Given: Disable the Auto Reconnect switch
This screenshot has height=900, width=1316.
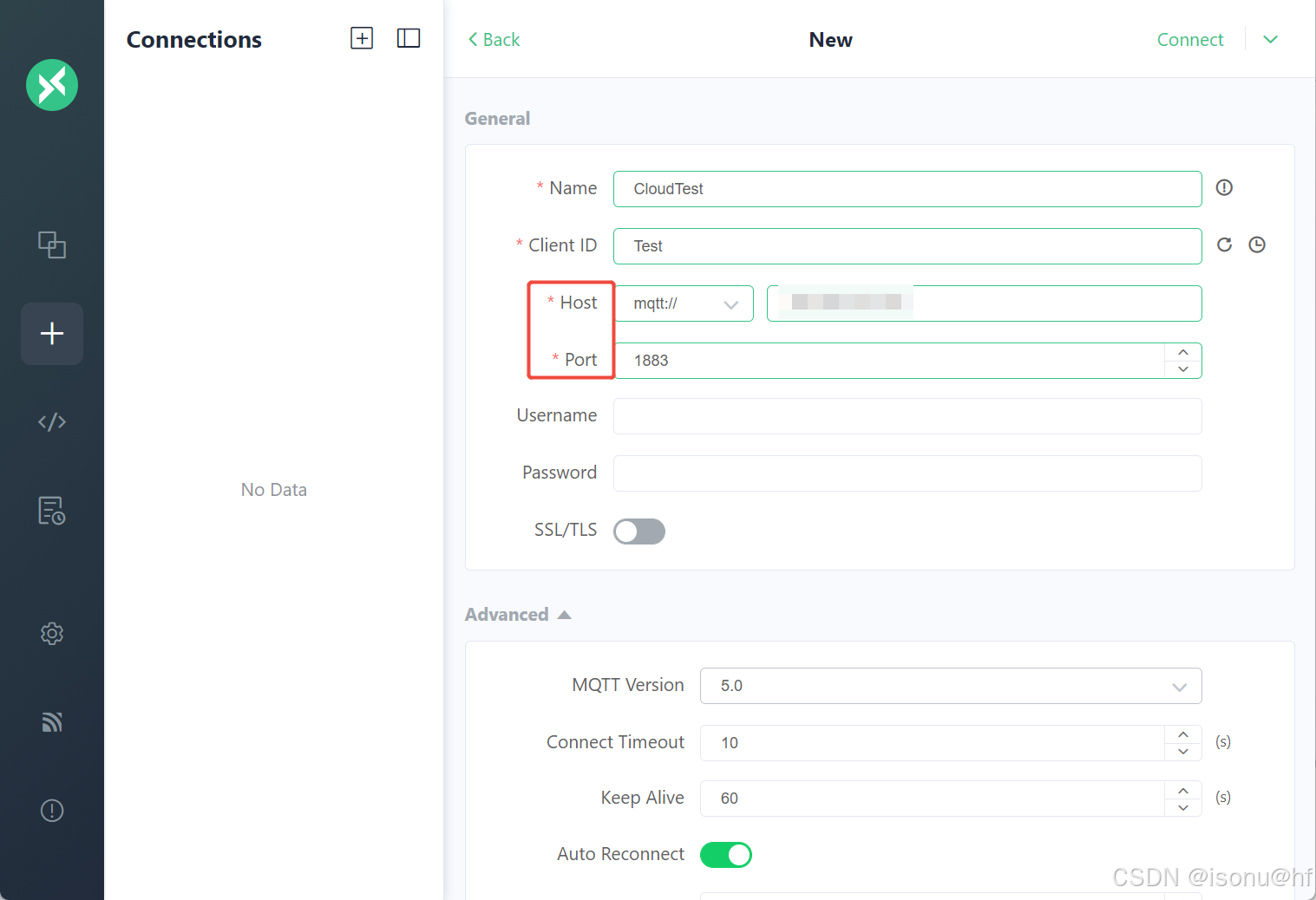Looking at the screenshot, I should (x=726, y=855).
